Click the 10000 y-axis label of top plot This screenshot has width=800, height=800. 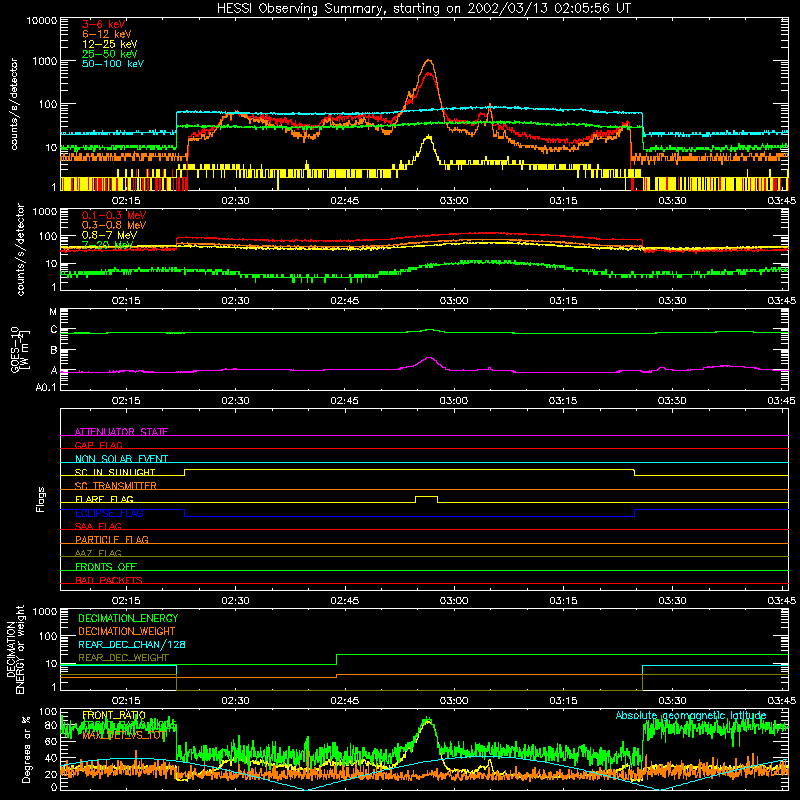click(x=41, y=20)
